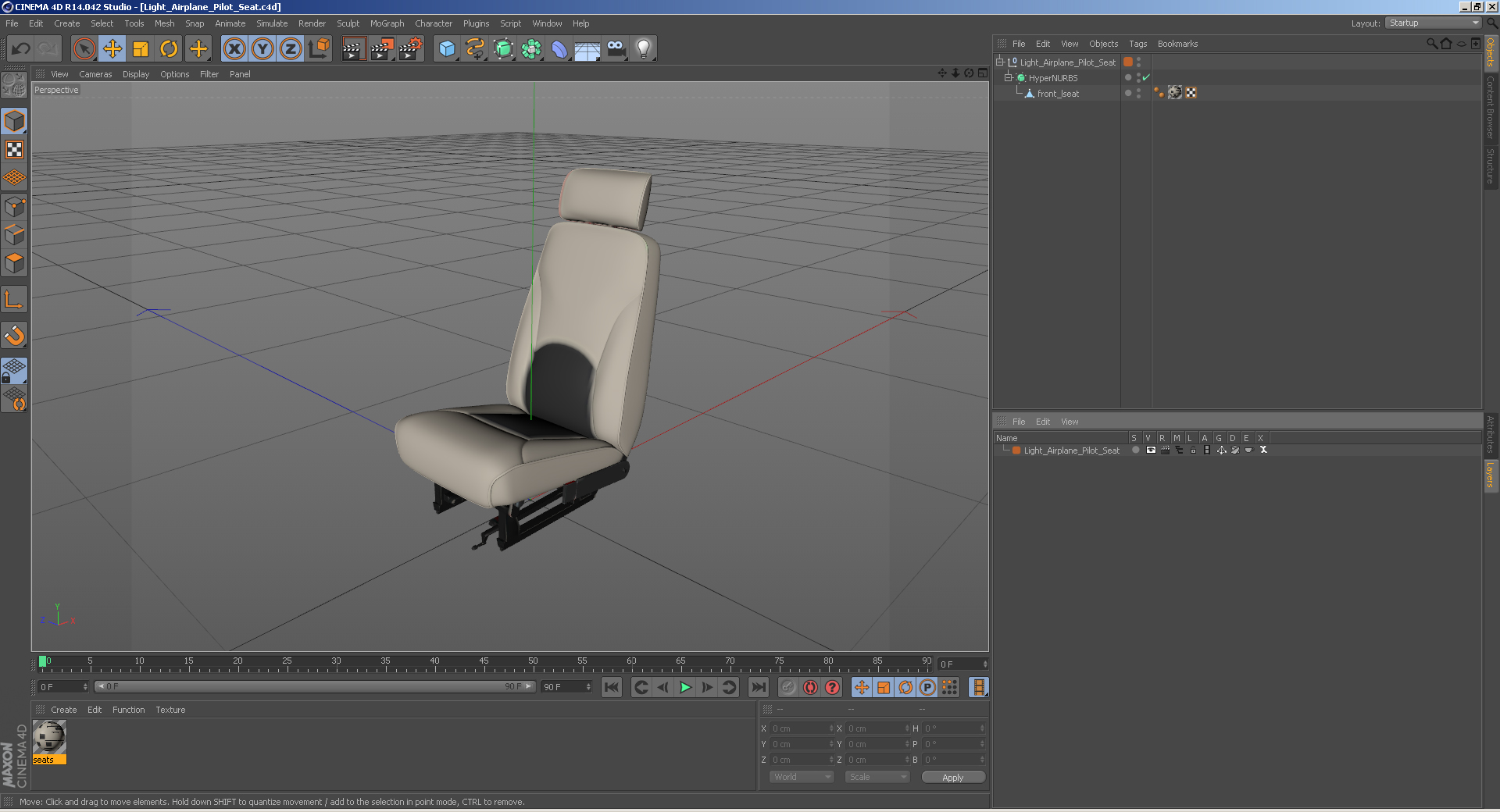1500x812 pixels.
Task: Toggle the locked workplane icon
Action: (14, 371)
